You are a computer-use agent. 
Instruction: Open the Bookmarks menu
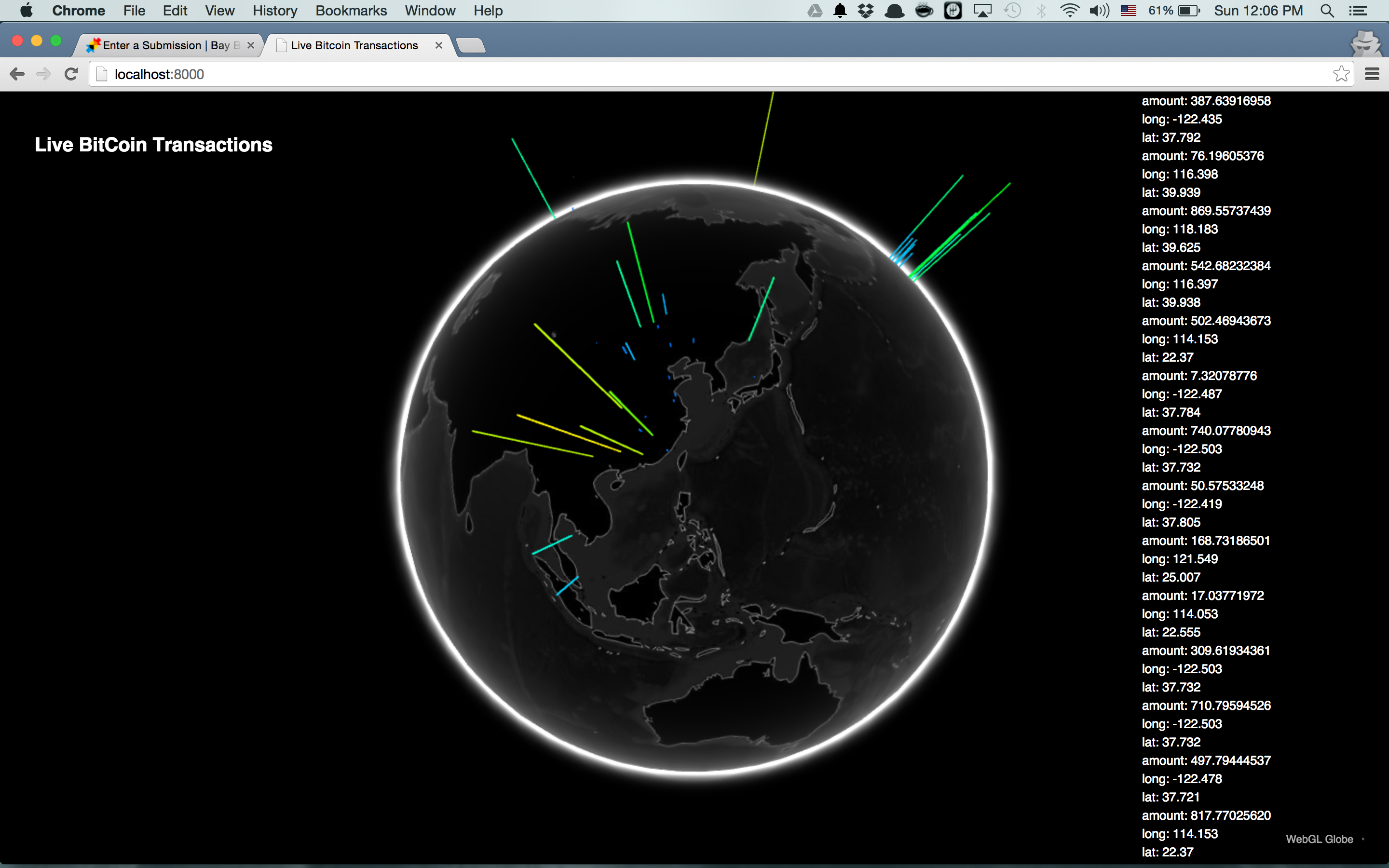351,11
